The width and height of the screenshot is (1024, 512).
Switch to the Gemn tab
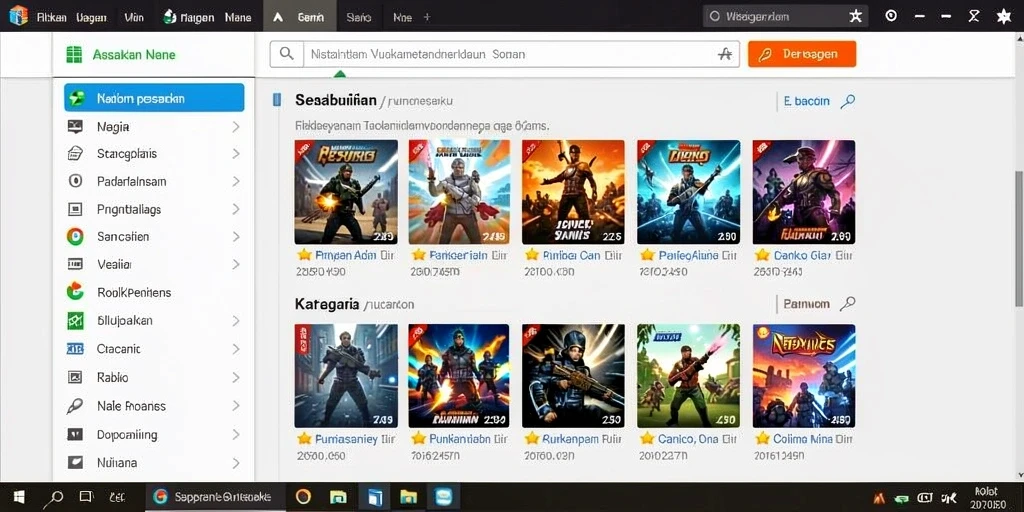[300, 17]
